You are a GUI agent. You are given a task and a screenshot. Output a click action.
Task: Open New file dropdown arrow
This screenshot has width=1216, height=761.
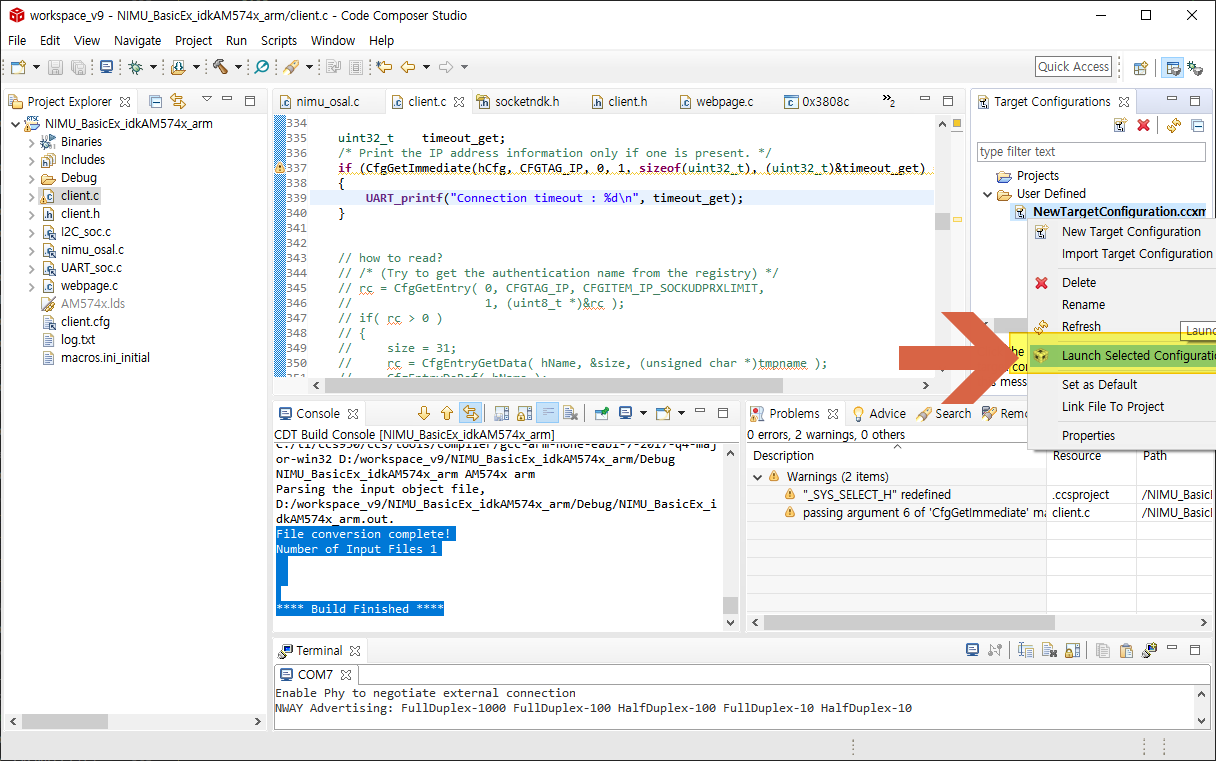point(36,67)
